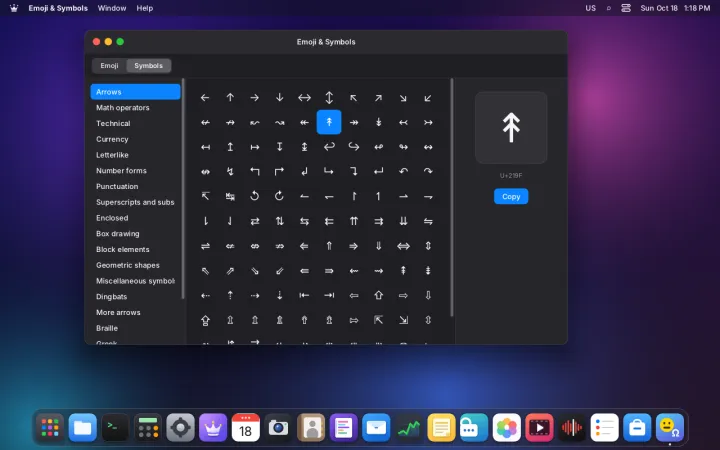Select the anticlockwise open circle arrow

255,196
